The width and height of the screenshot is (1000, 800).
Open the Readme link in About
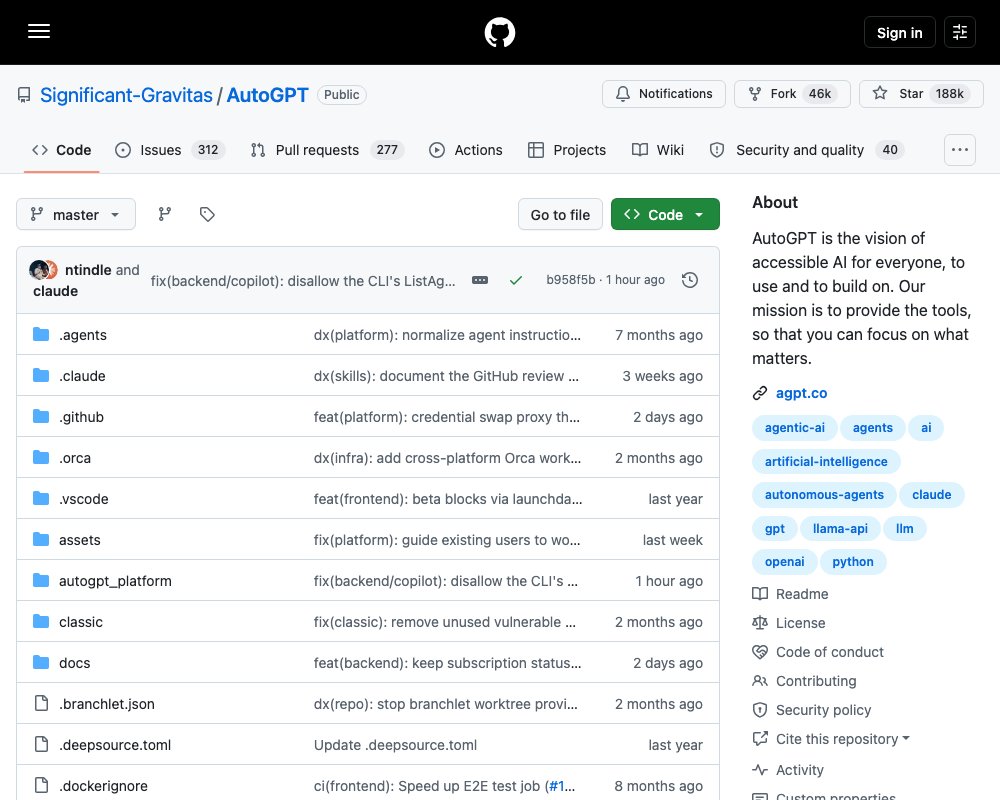tap(790, 594)
